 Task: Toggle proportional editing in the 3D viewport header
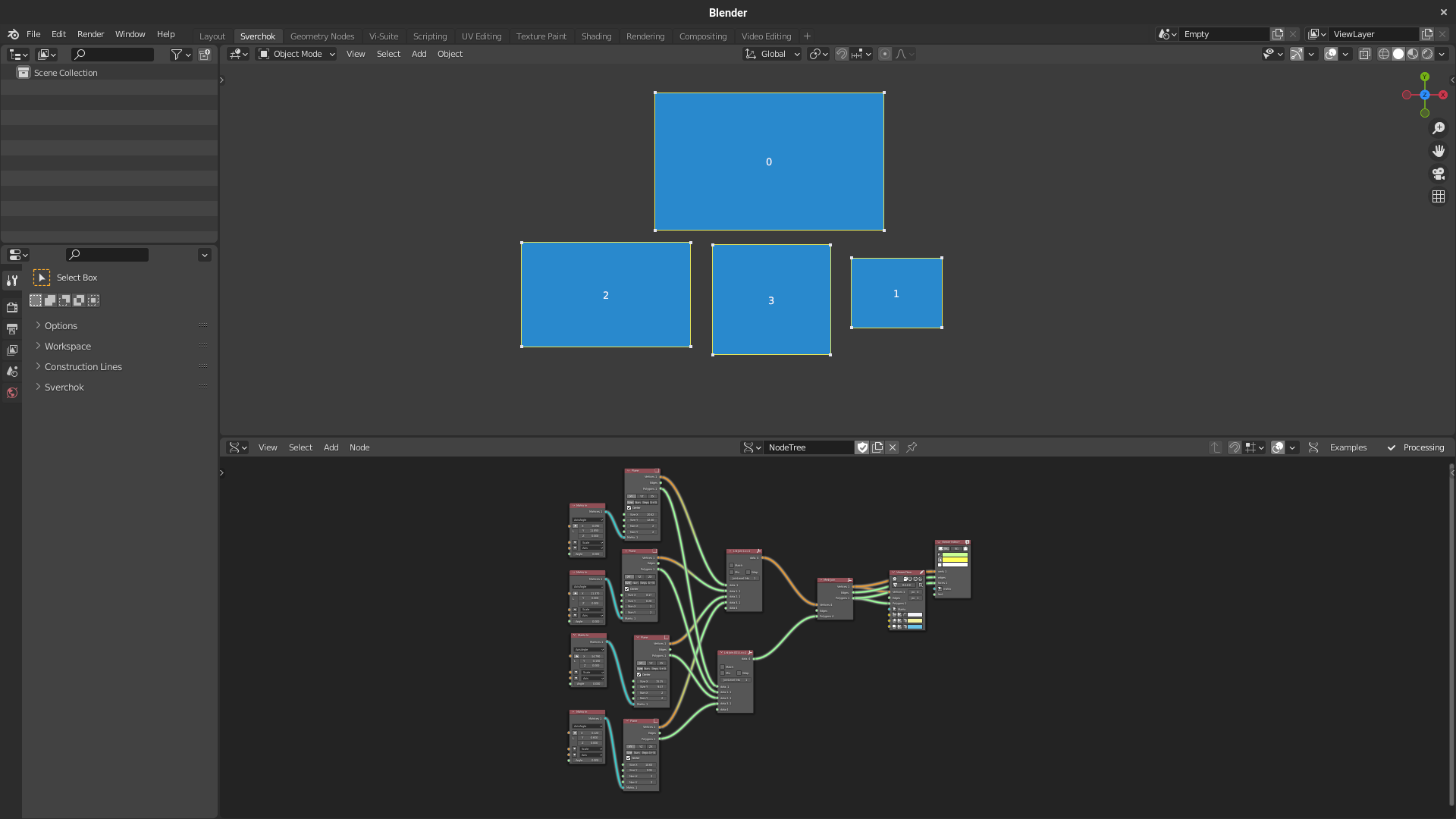[885, 54]
